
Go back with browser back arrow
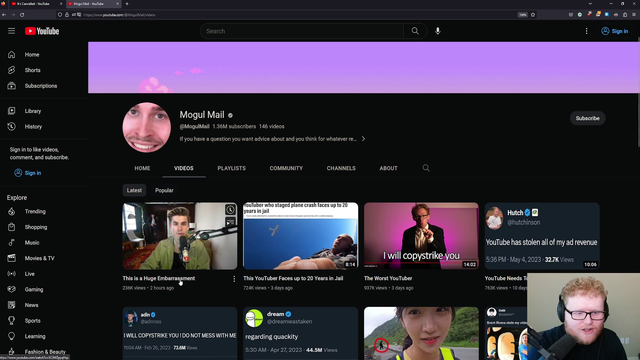(x=4, y=15)
